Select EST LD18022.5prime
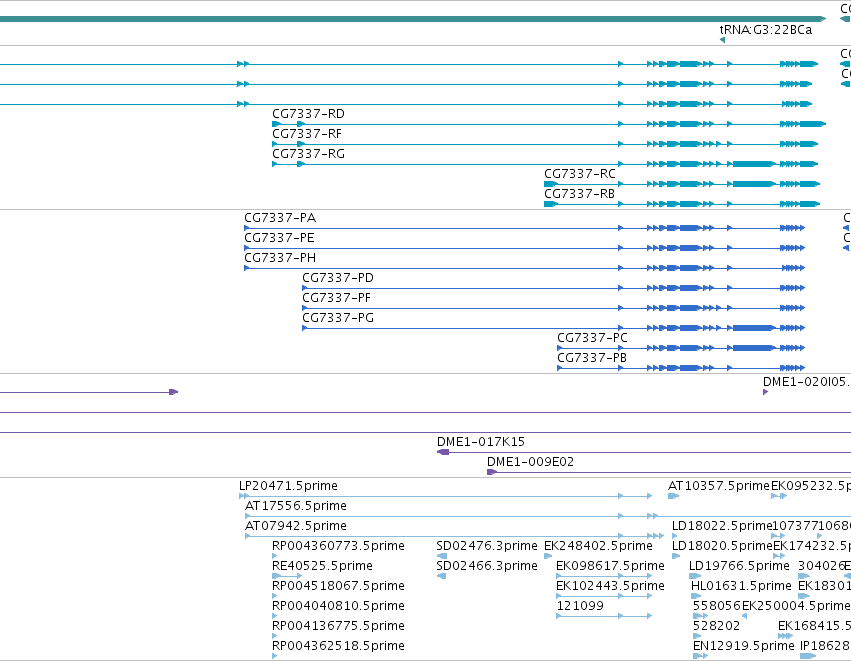The width and height of the screenshot is (851, 661). (x=722, y=526)
